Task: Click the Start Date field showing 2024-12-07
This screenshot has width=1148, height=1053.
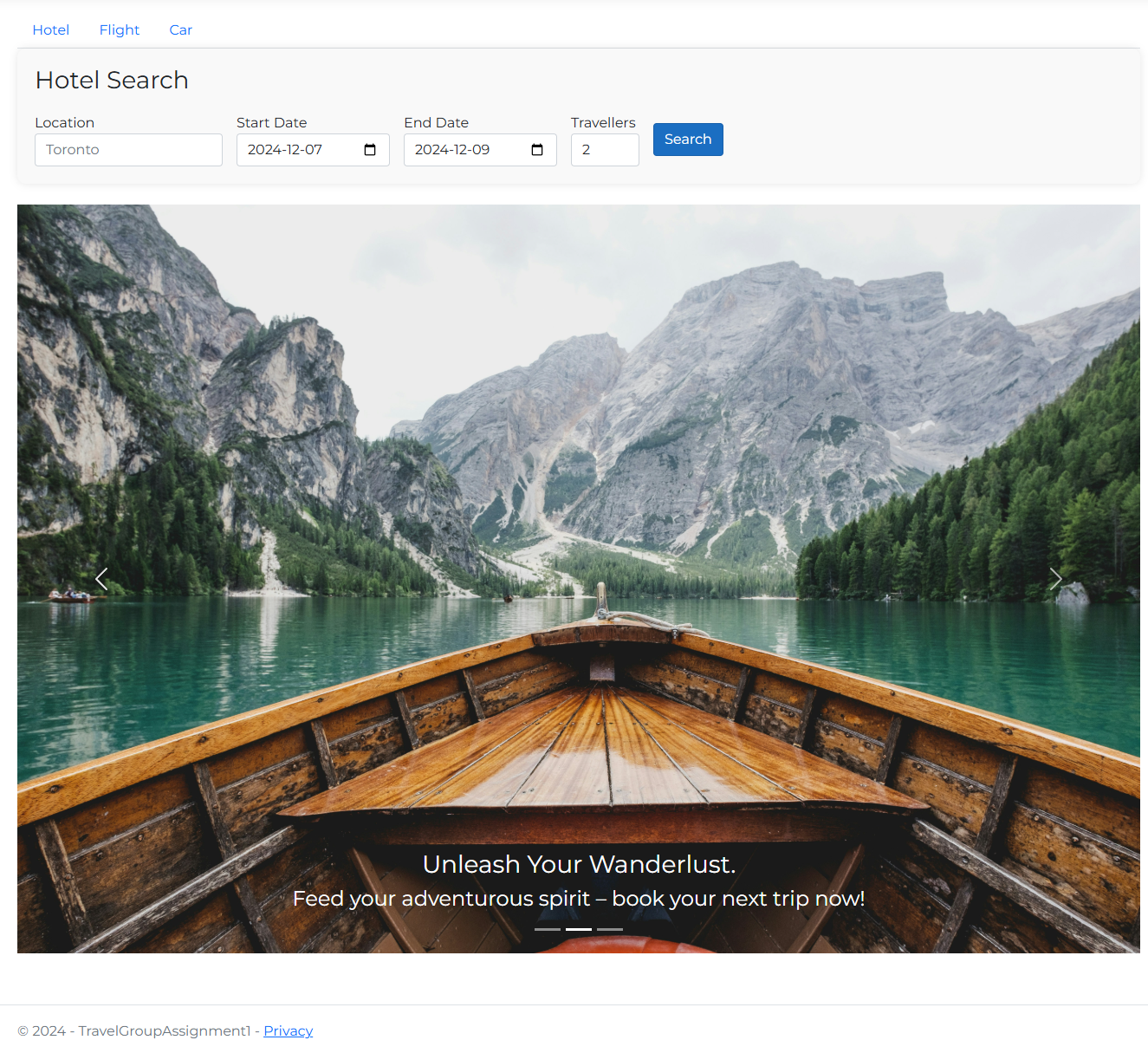Action: click(295, 149)
